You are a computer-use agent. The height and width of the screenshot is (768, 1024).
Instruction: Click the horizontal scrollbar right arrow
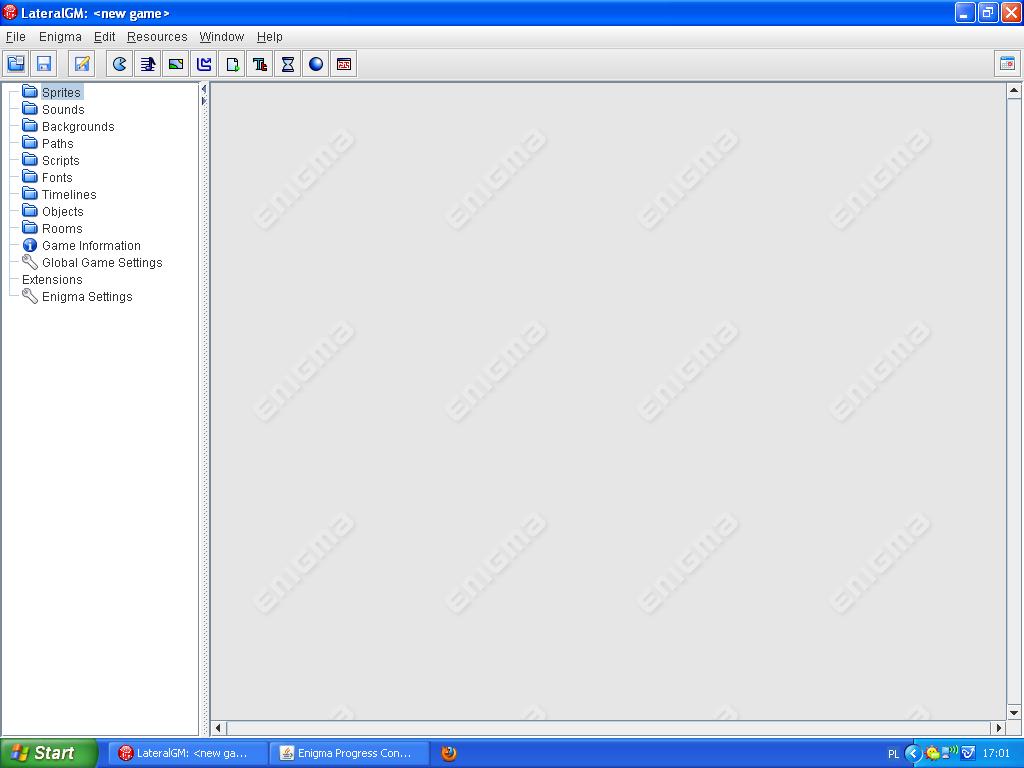point(997,728)
